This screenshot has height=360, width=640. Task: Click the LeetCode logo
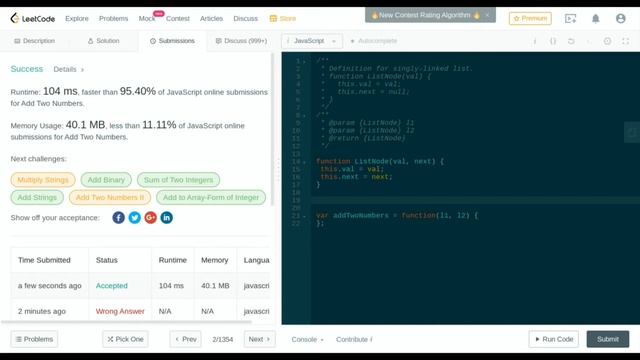[33, 18]
